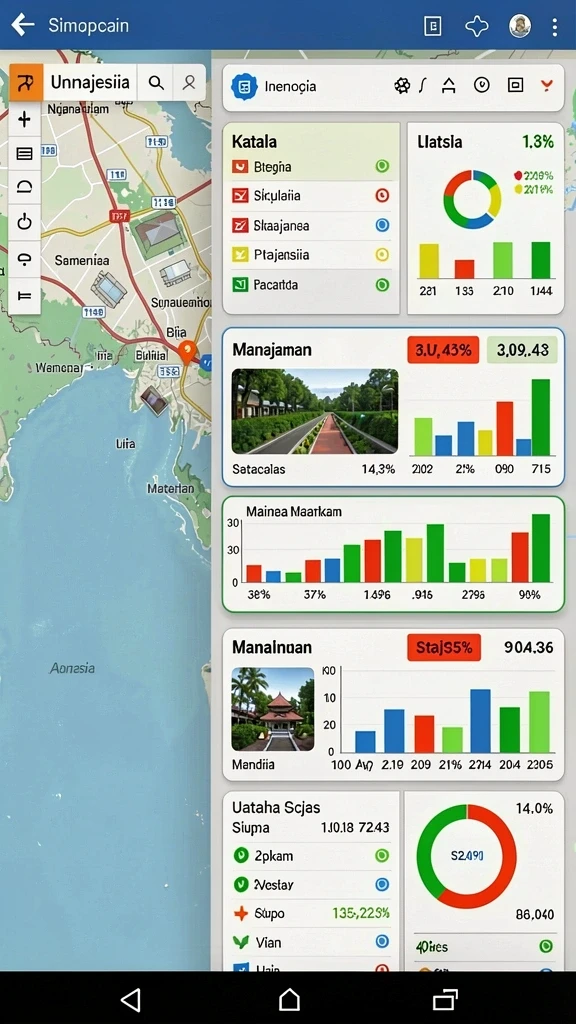This screenshot has height=1024, width=576.
Task: Expand the red chevron in the Inenoçia bar
Action: (547, 85)
